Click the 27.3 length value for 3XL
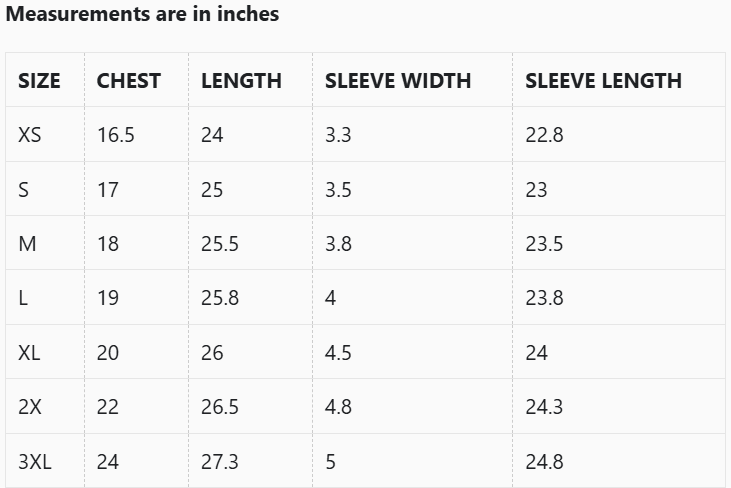The height and width of the screenshot is (488, 731). (219, 462)
